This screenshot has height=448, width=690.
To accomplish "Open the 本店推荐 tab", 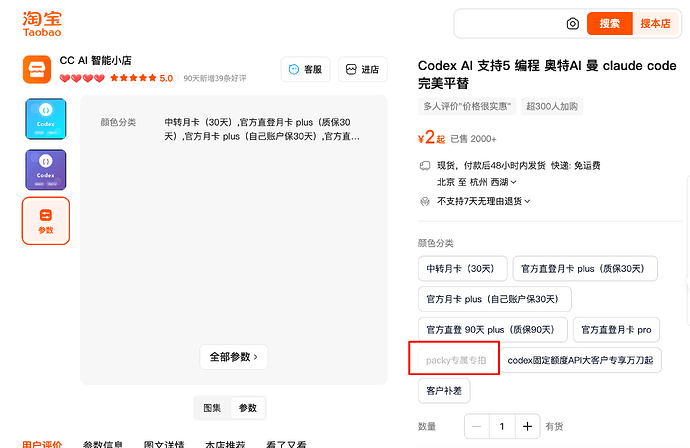I will [x=225, y=444].
